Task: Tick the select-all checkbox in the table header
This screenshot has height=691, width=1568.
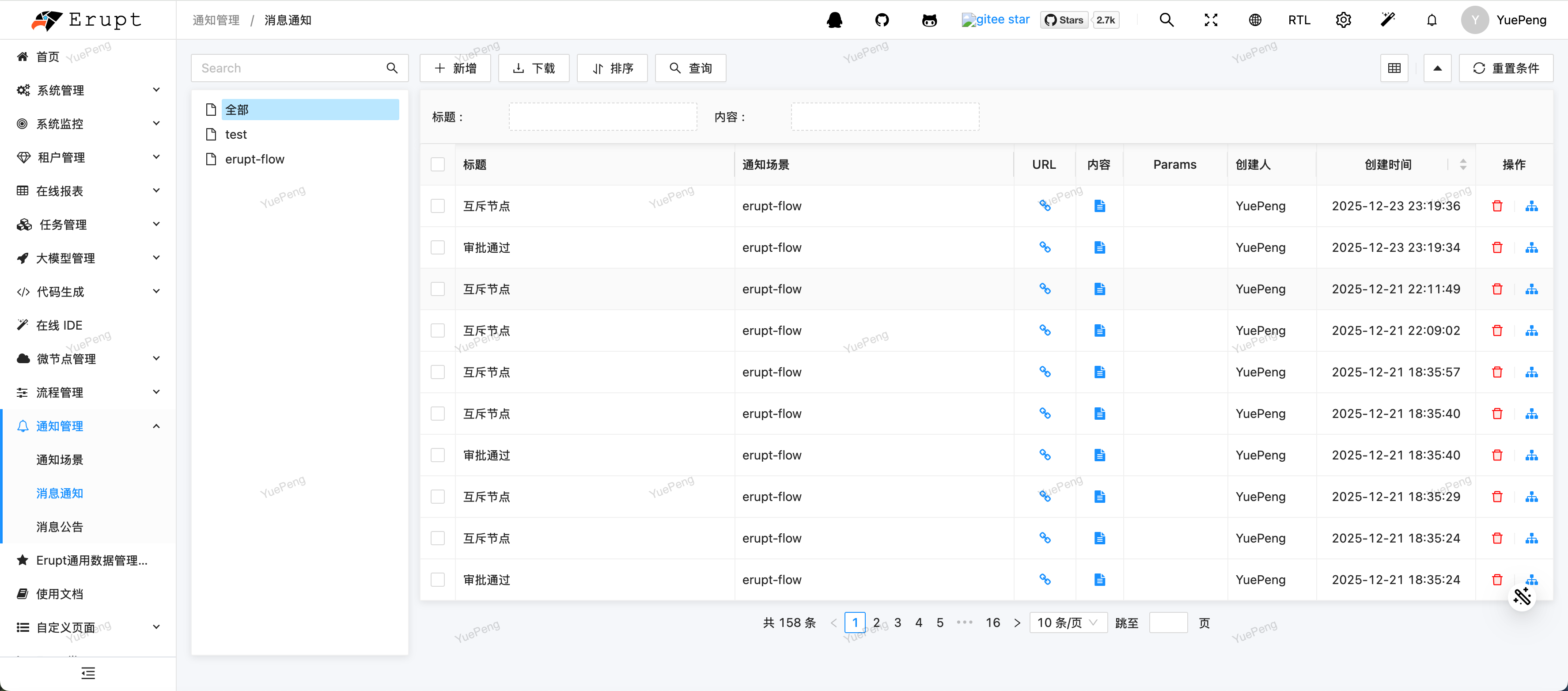Action: pos(438,164)
